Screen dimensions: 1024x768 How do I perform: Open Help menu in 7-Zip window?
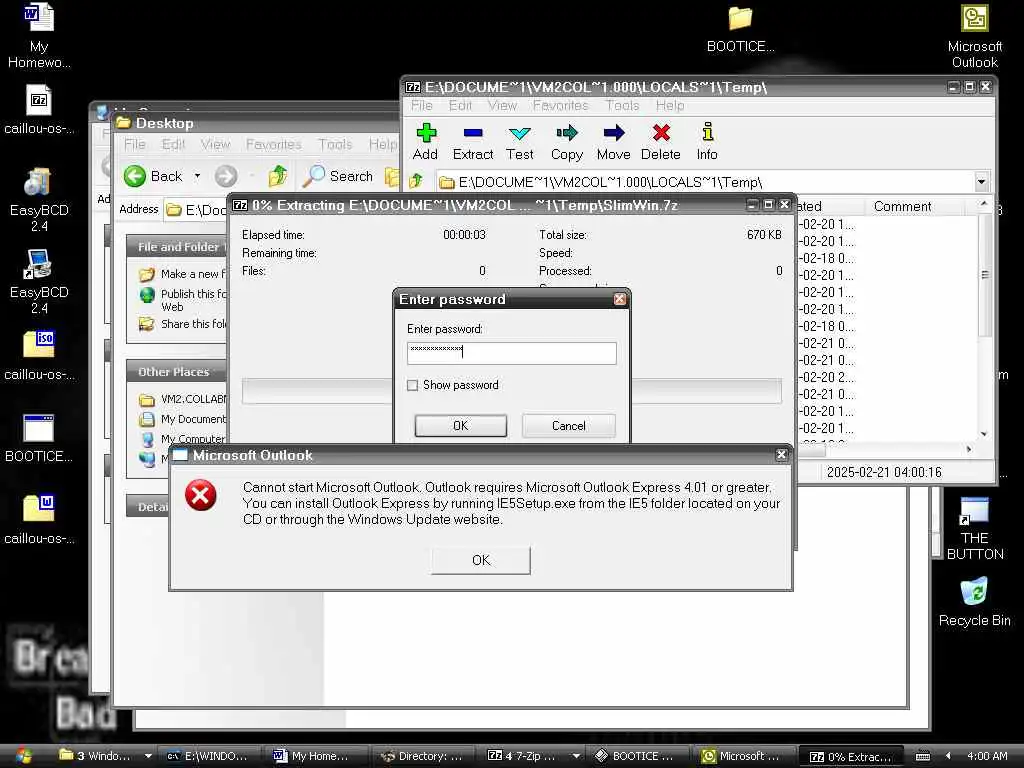669,105
